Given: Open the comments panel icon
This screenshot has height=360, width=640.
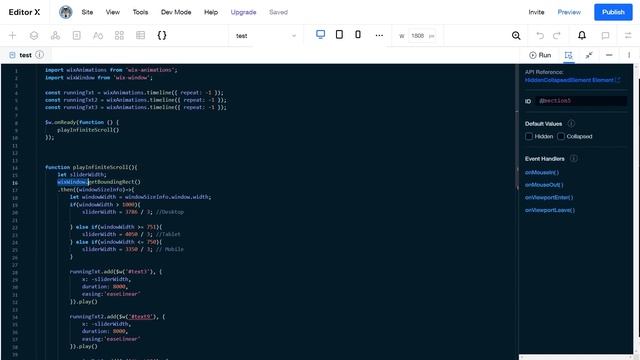Looking at the screenshot, I should (605, 36).
